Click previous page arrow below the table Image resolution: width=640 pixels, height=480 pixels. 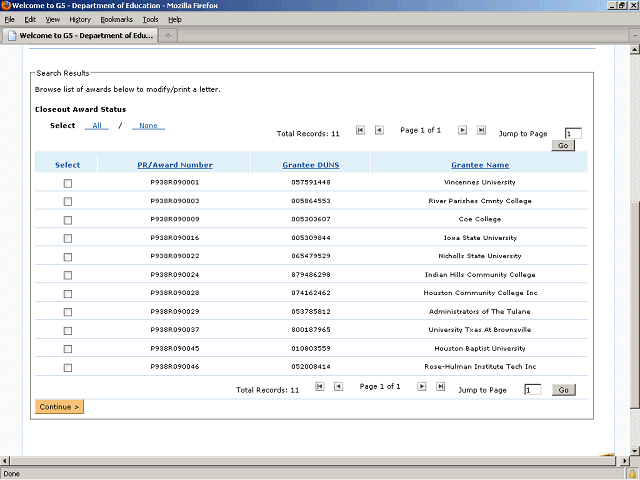pos(338,386)
